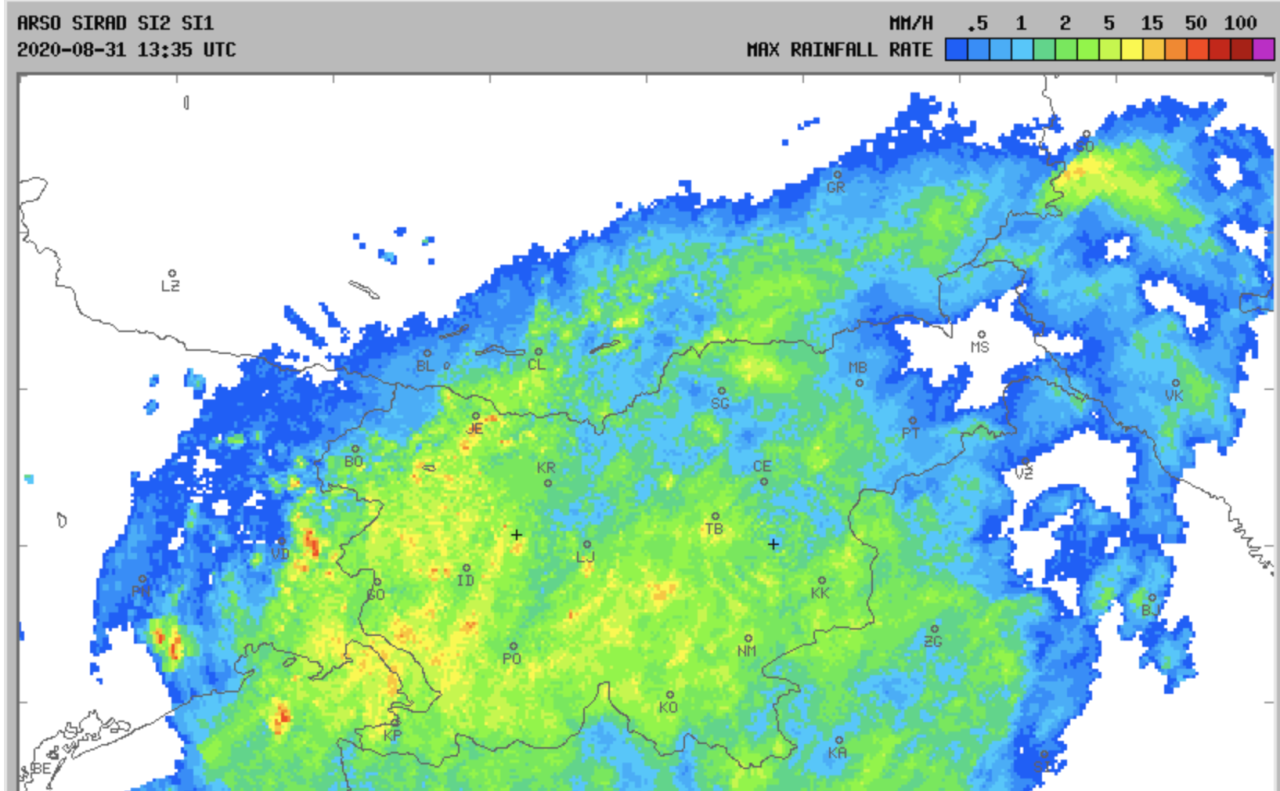Click the 100 value on legend scale
Image resolution: width=1280 pixels, height=791 pixels.
coord(1240,22)
